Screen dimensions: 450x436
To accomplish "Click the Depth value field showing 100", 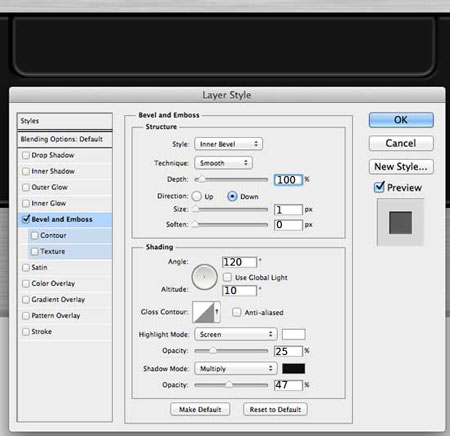I will 288,180.
